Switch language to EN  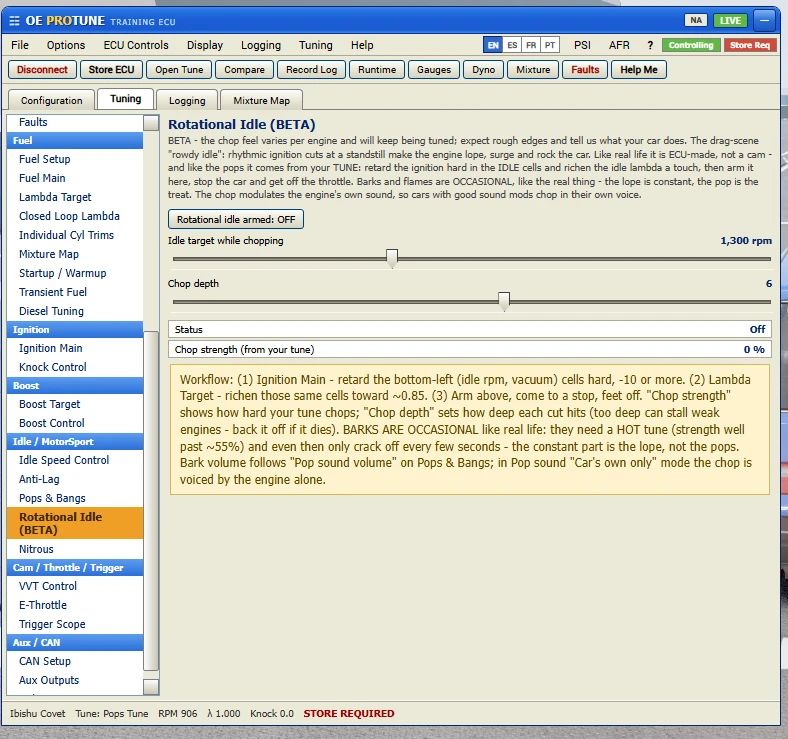click(493, 45)
